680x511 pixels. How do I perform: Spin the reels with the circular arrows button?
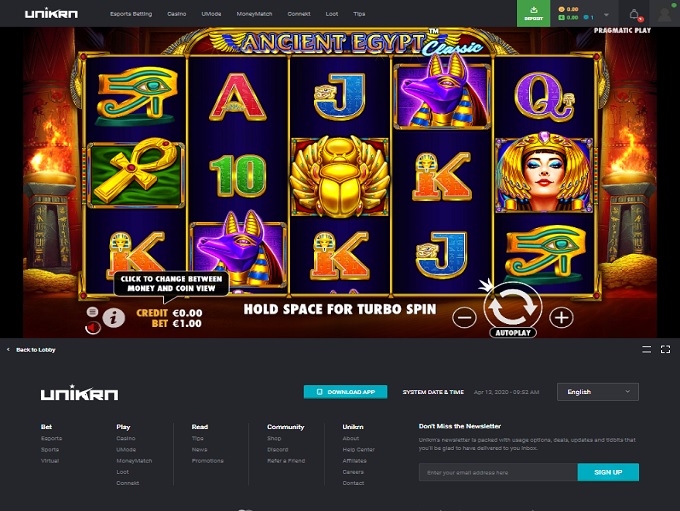513,306
